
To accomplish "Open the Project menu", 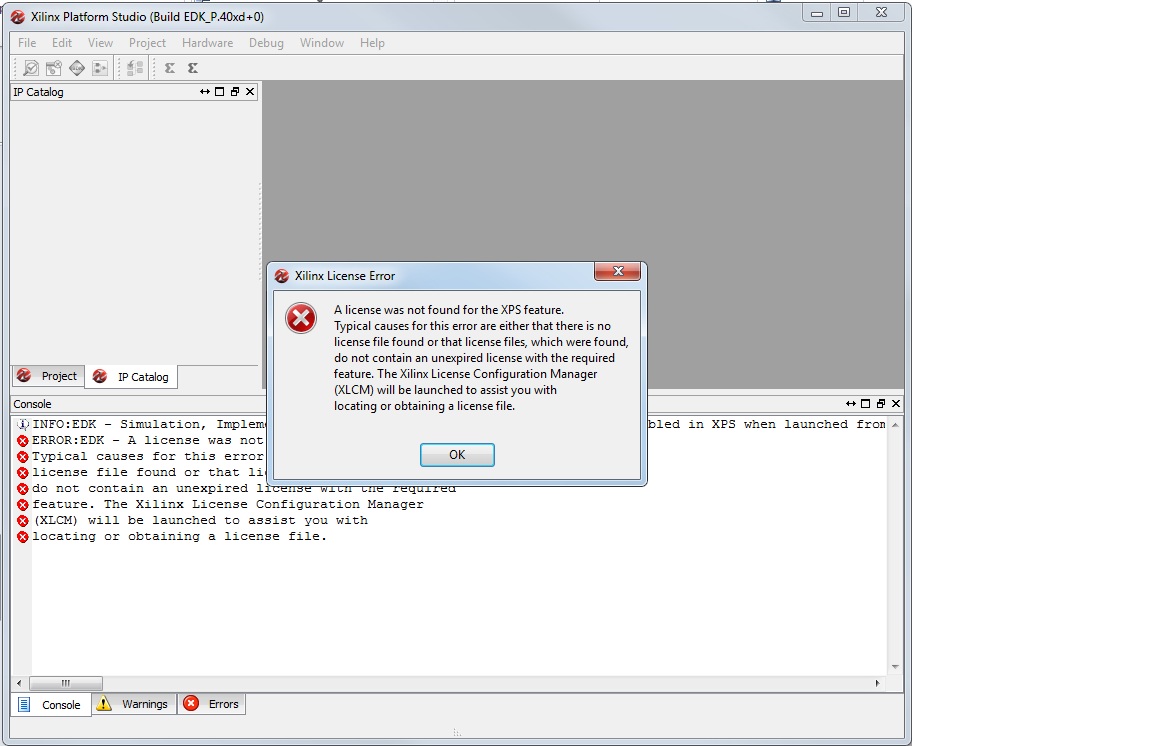I will 147,43.
